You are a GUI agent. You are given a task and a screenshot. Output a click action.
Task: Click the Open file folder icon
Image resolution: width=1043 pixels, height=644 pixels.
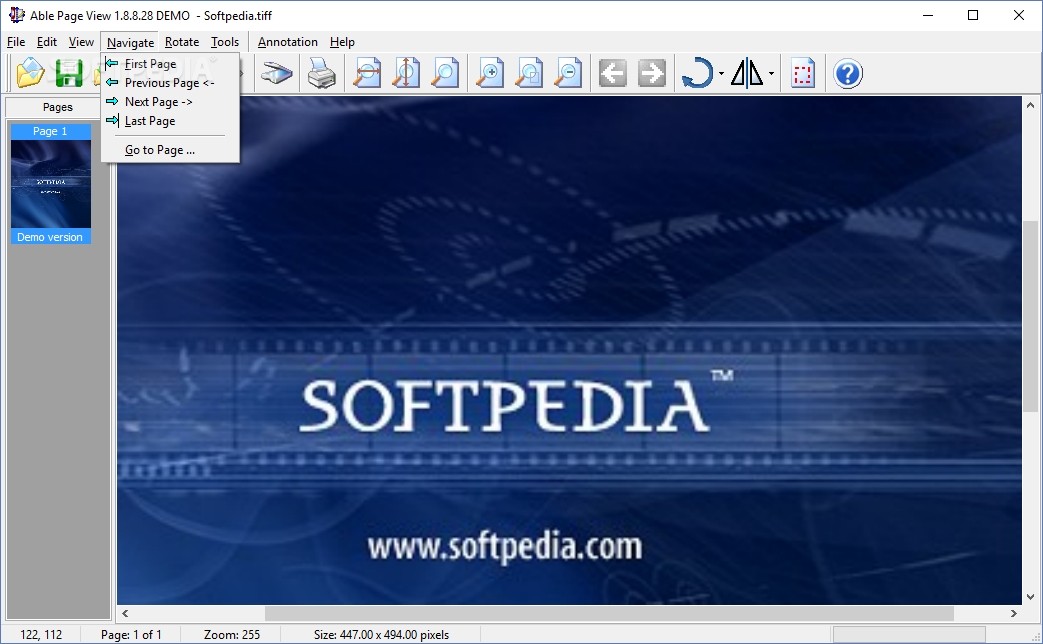point(30,73)
